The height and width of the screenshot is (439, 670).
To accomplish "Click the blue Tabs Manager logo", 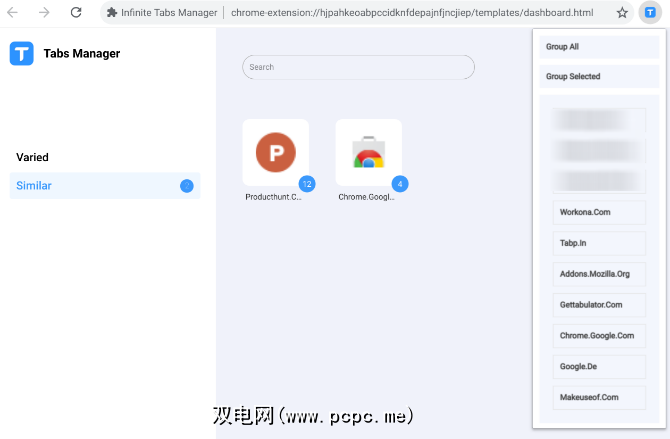I will tap(21, 53).
